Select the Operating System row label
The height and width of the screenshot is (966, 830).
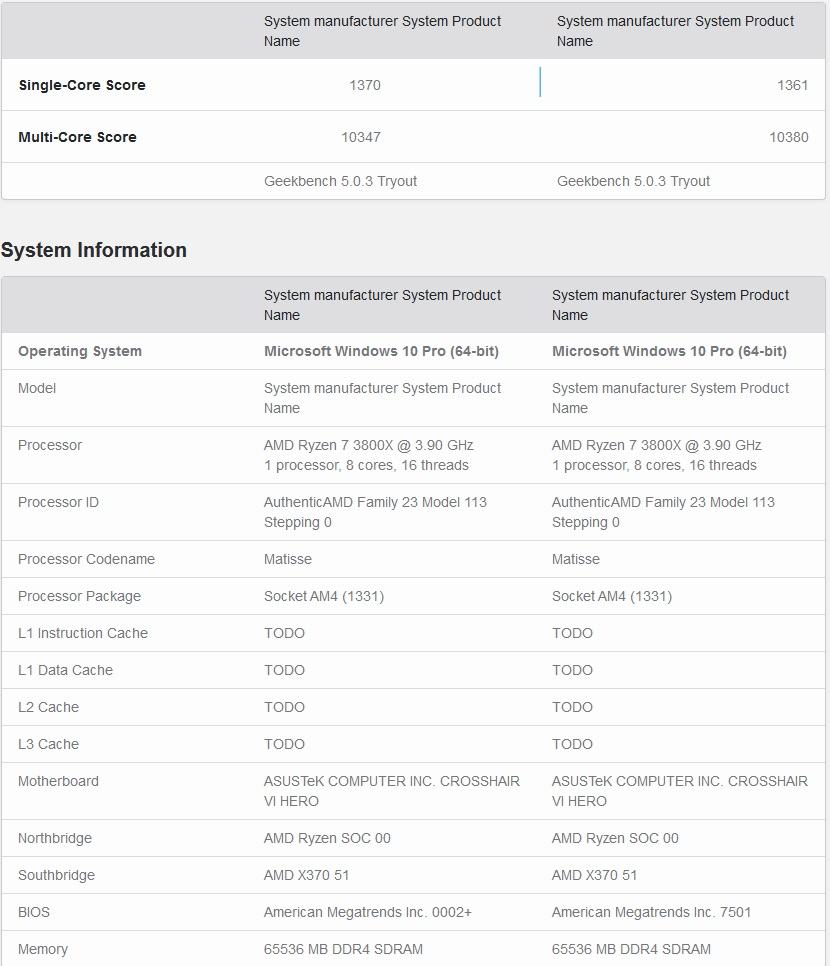[x=80, y=351]
